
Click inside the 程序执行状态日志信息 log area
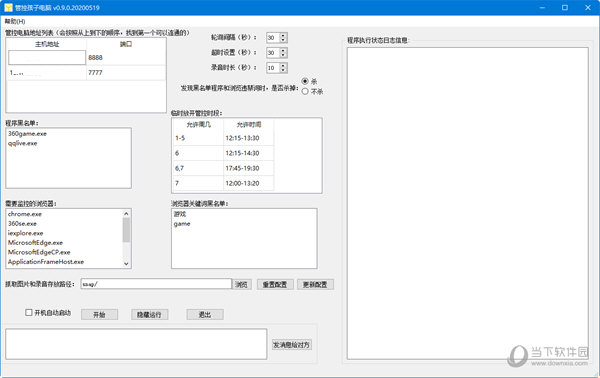(x=468, y=203)
